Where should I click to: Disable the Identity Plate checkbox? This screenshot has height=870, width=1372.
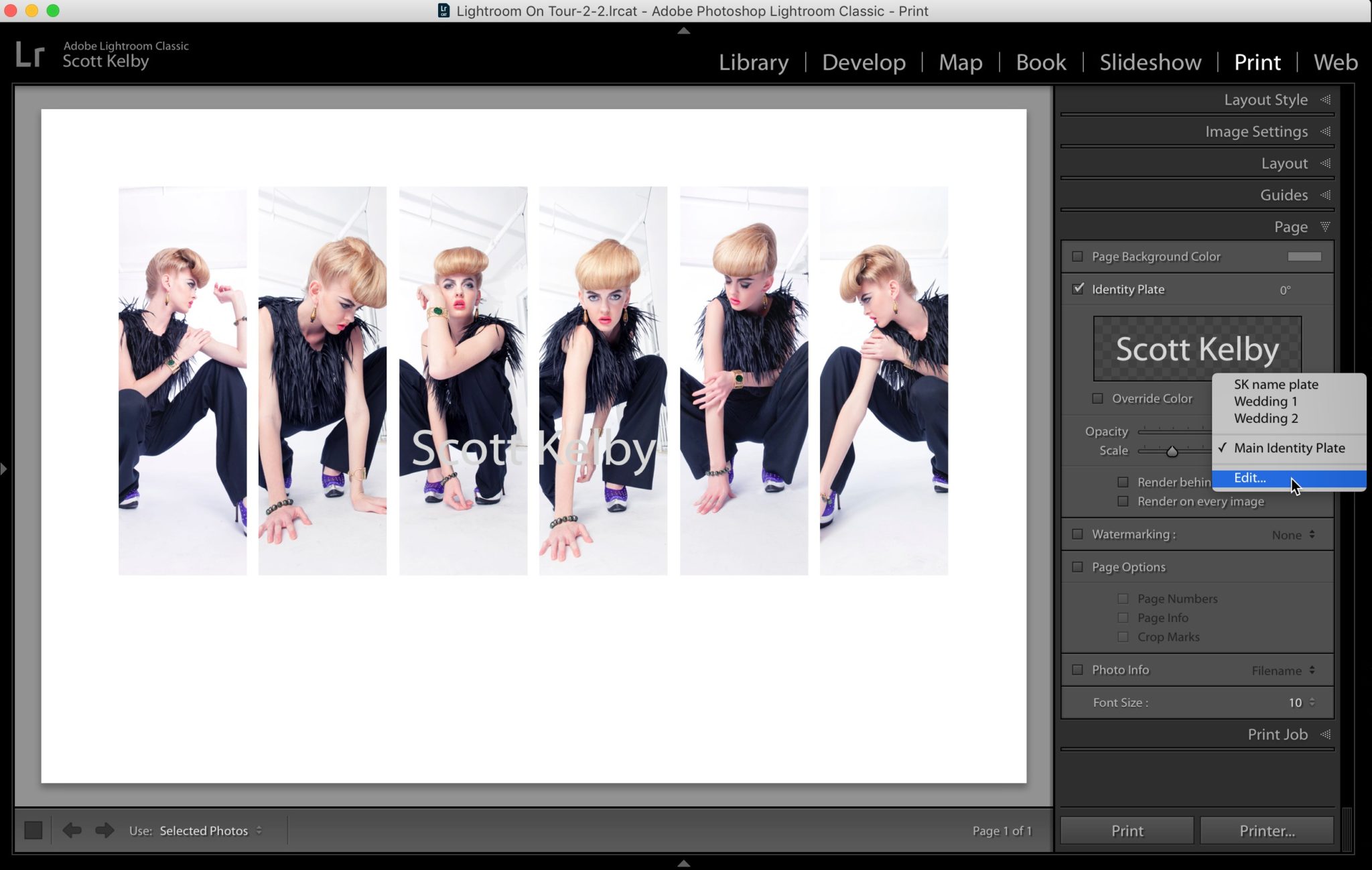click(x=1079, y=289)
